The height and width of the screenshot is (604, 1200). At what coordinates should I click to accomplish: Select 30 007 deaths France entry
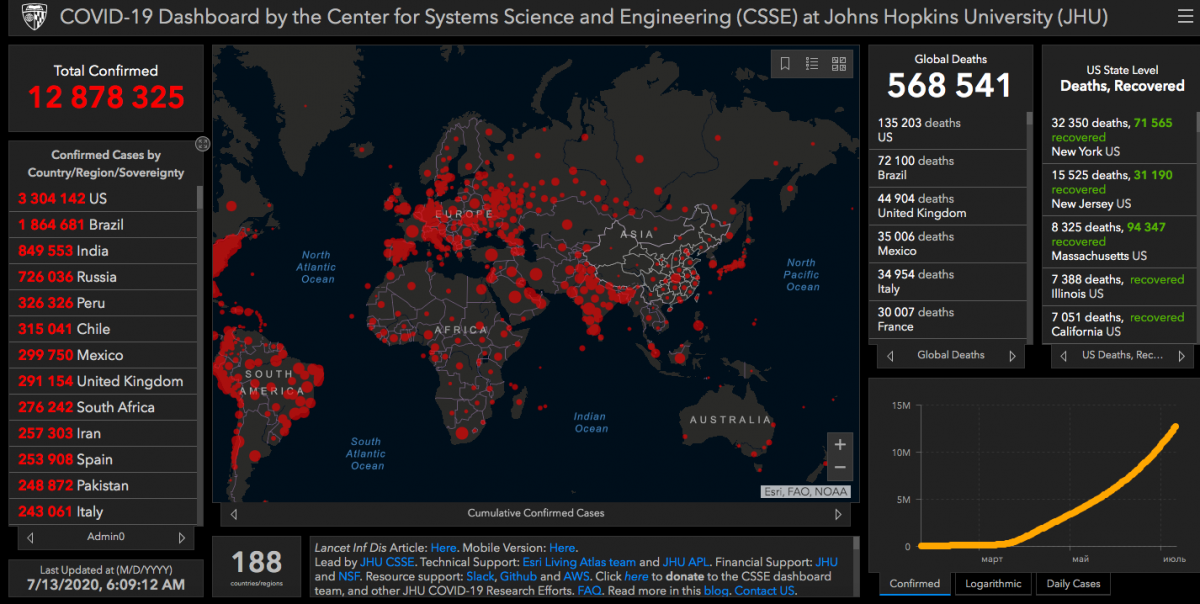tap(948, 320)
